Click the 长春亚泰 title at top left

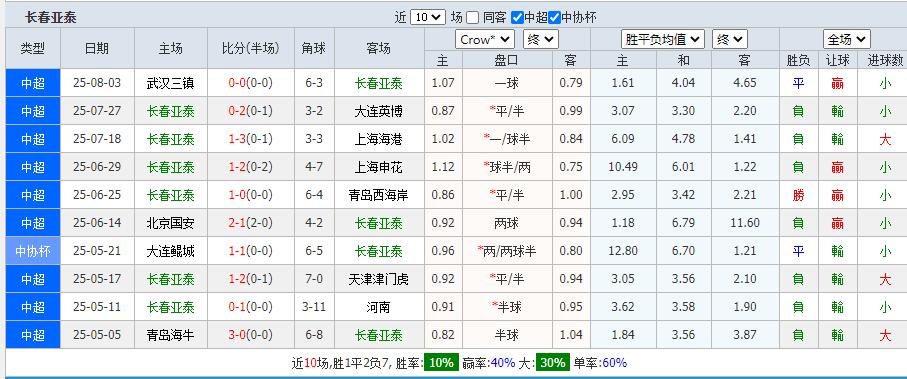(51, 17)
